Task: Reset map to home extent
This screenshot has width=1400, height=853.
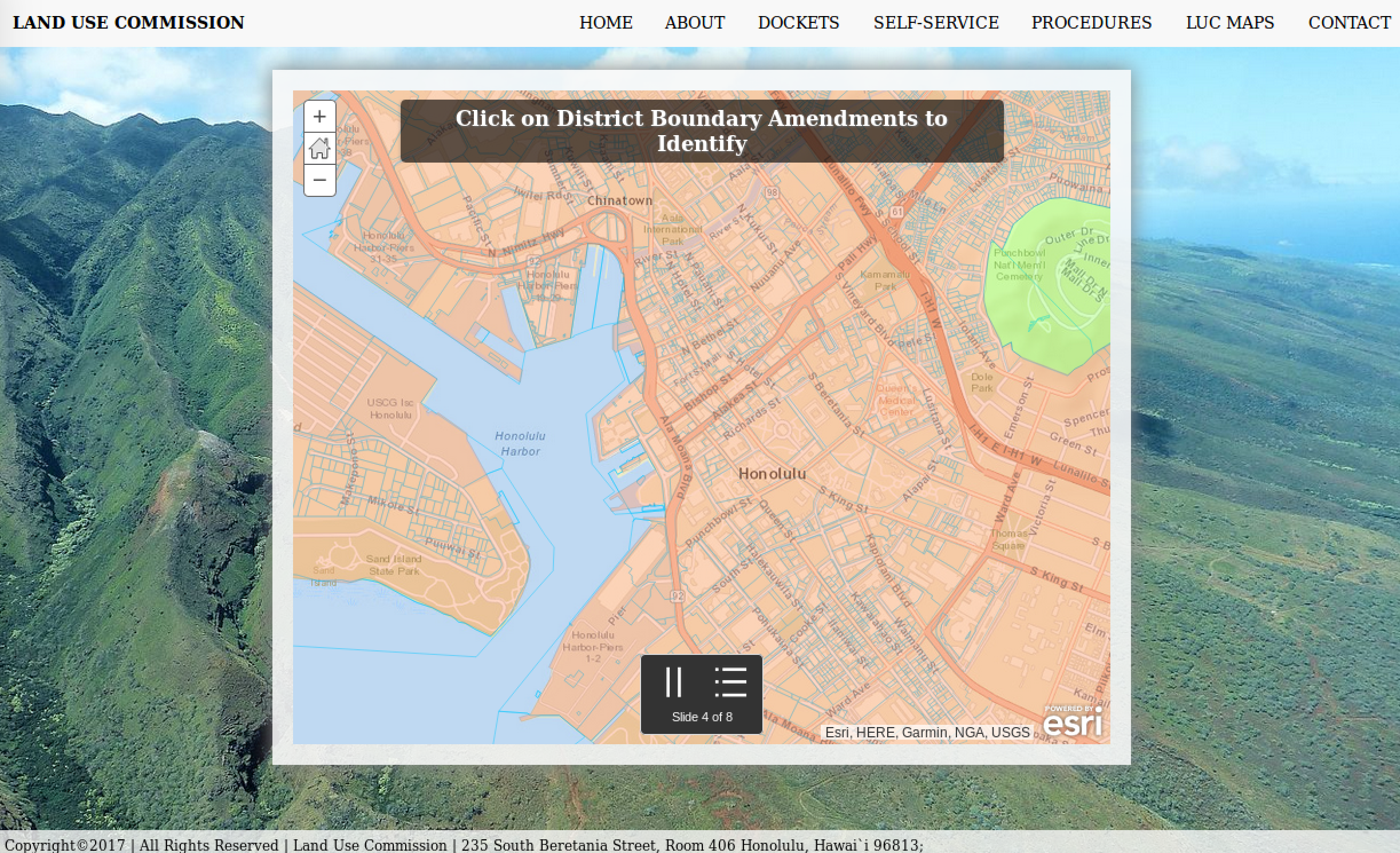Action: click(x=319, y=149)
